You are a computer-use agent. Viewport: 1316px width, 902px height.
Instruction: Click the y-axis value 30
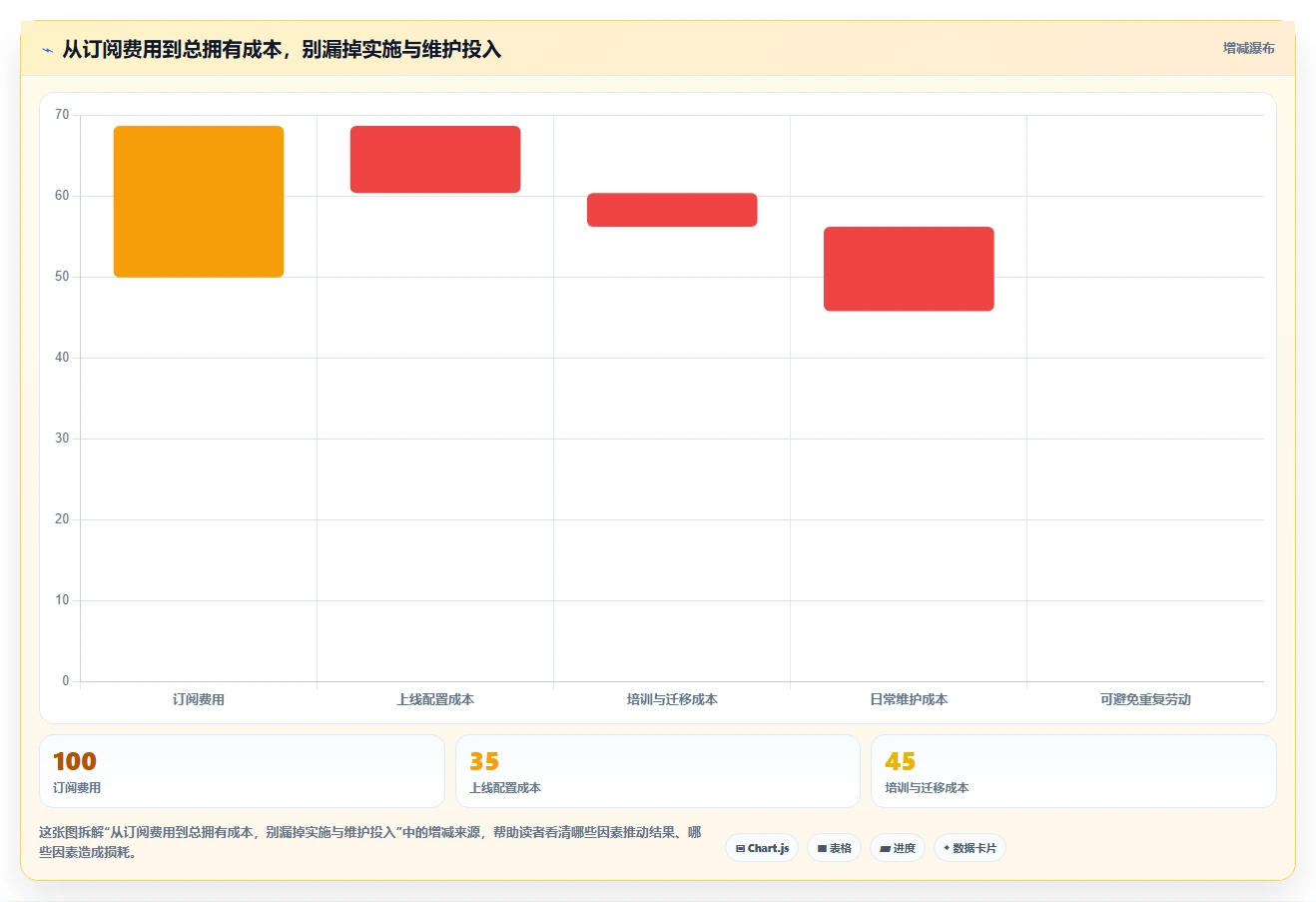[62, 439]
